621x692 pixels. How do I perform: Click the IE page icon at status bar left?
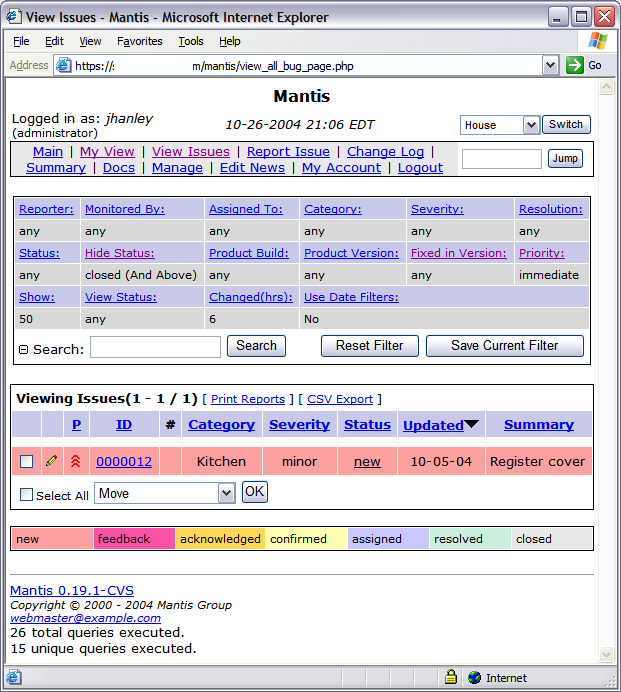pos(13,677)
